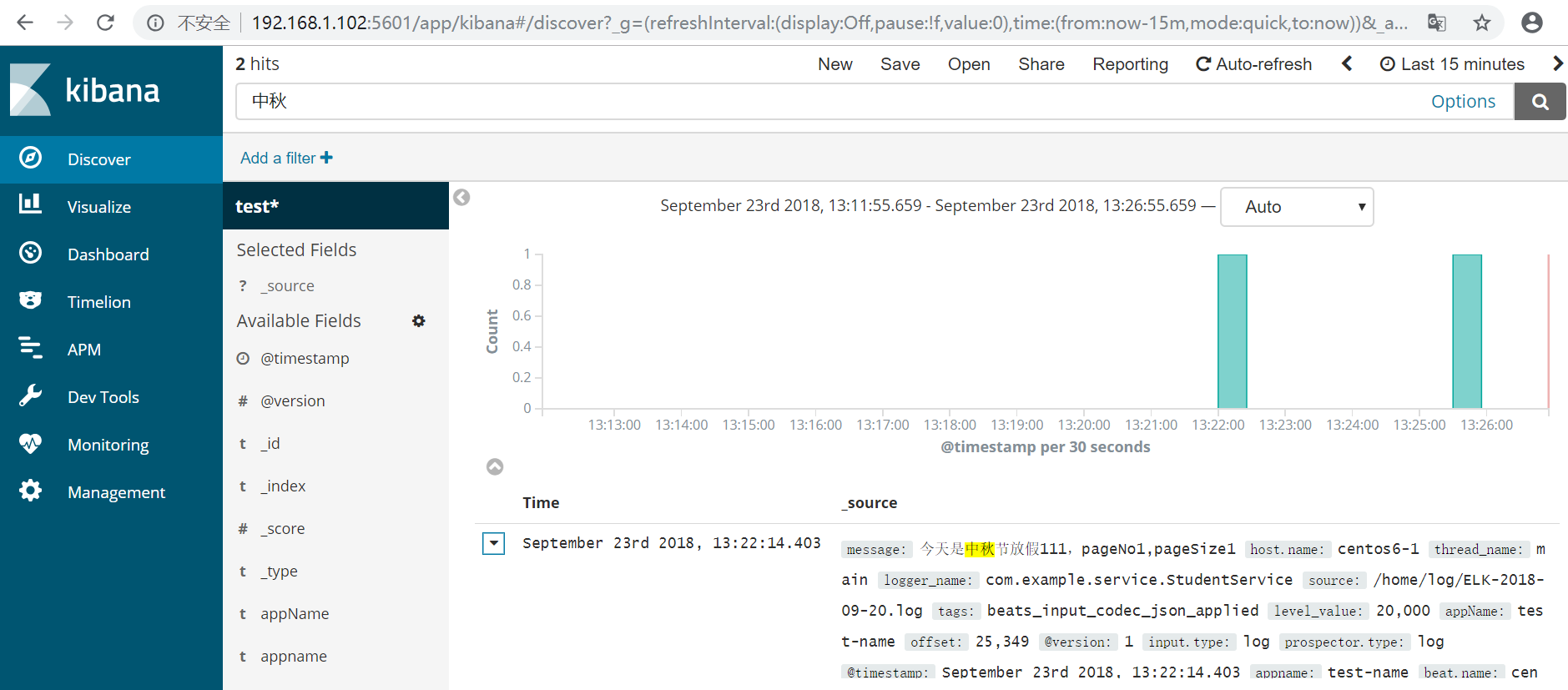The image size is (1568, 690).
Task: Click the search magnifier button
Action: click(x=1540, y=102)
